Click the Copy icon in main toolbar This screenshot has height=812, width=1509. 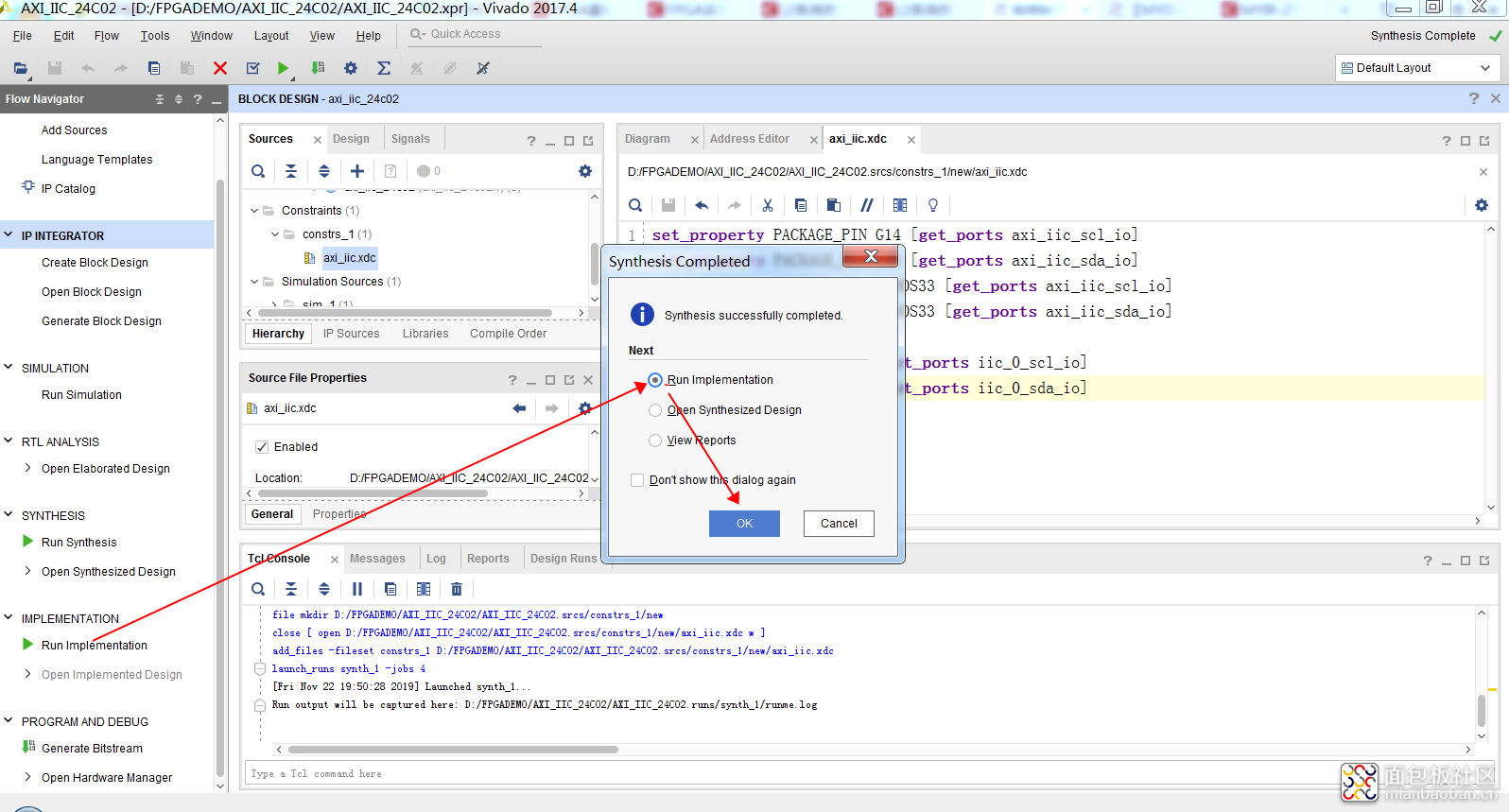[154, 68]
